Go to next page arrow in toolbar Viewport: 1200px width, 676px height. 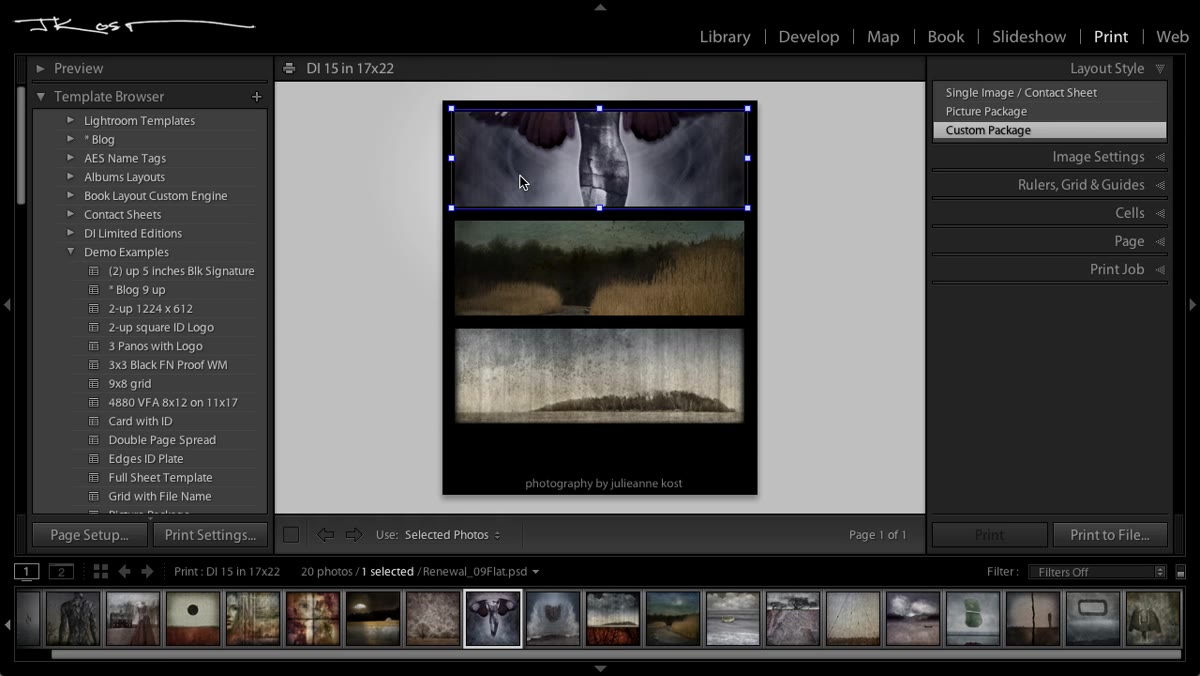point(353,535)
